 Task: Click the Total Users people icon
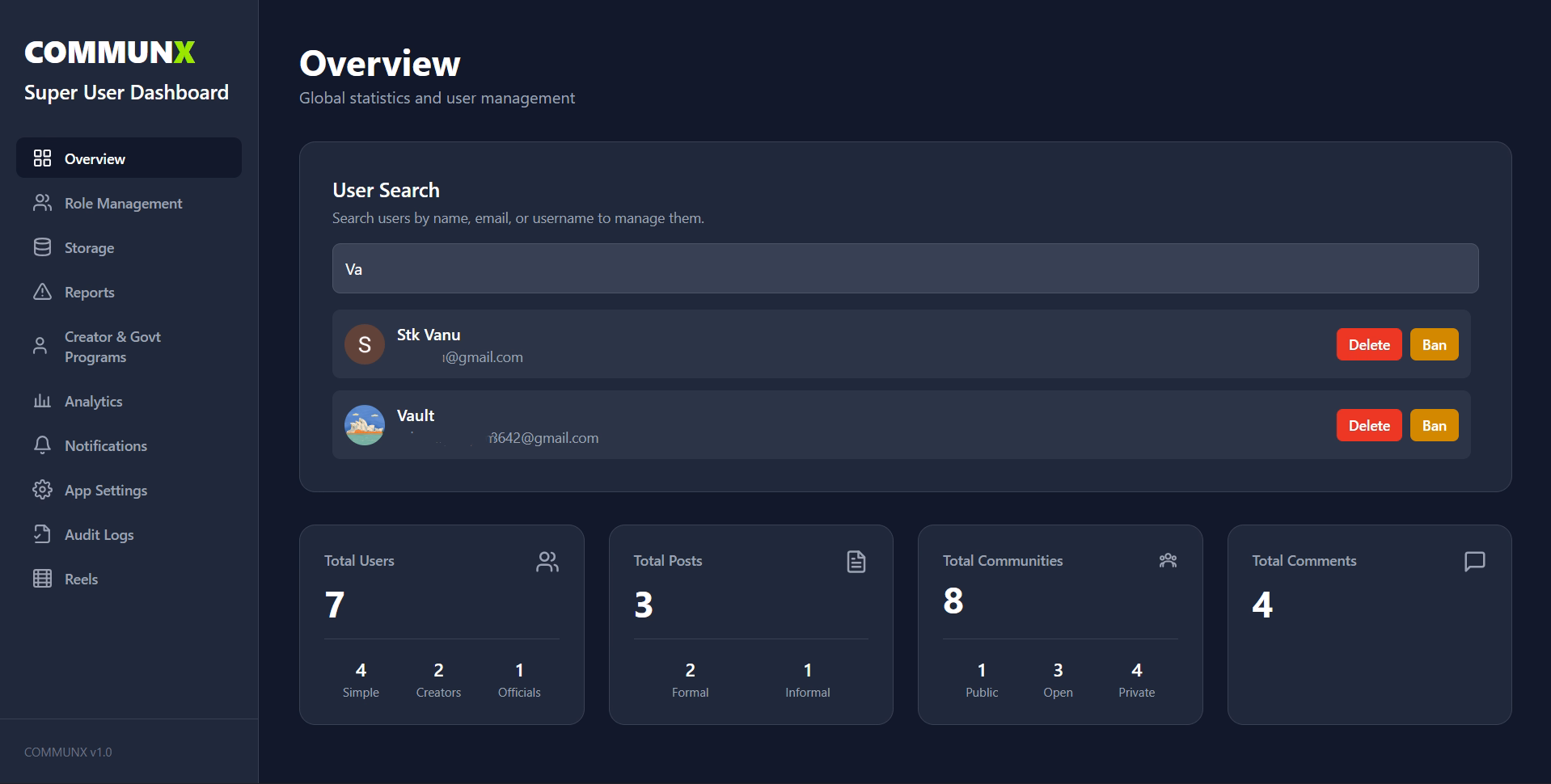[547, 561]
